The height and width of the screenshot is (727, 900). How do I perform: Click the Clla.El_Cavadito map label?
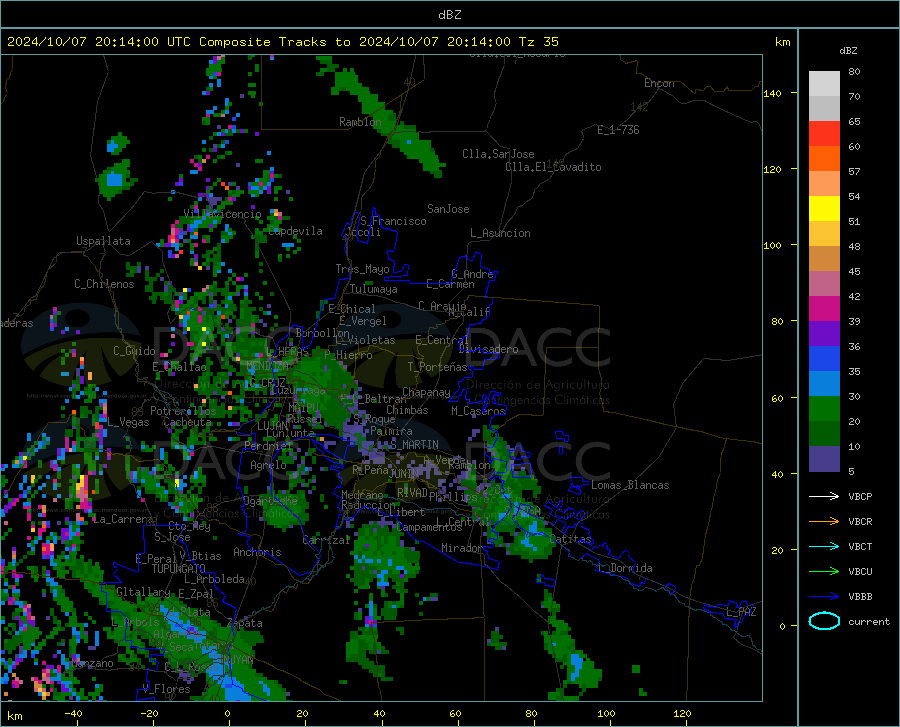(x=553, y=167)
